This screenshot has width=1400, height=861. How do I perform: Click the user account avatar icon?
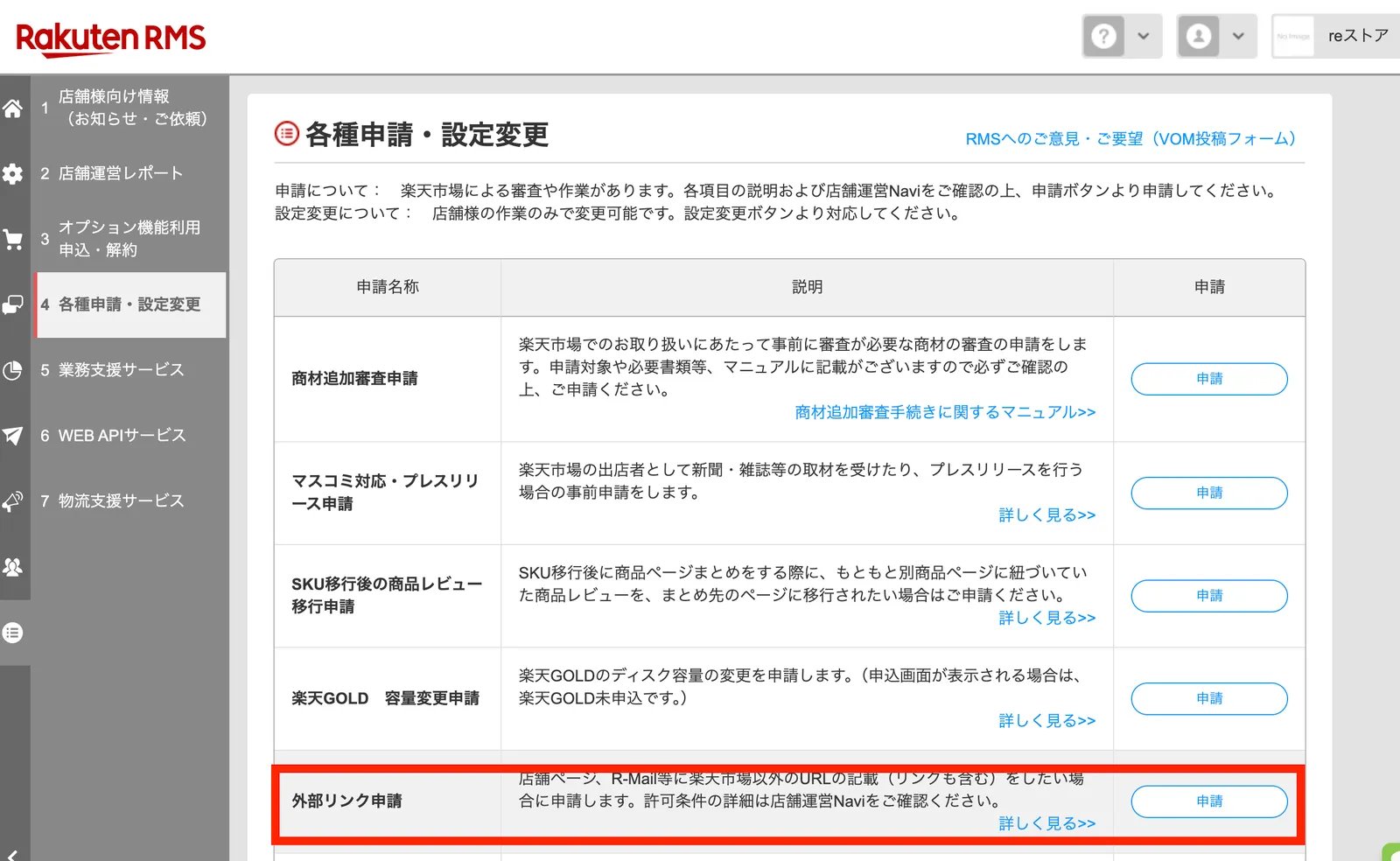click(x=1199, y=36)
